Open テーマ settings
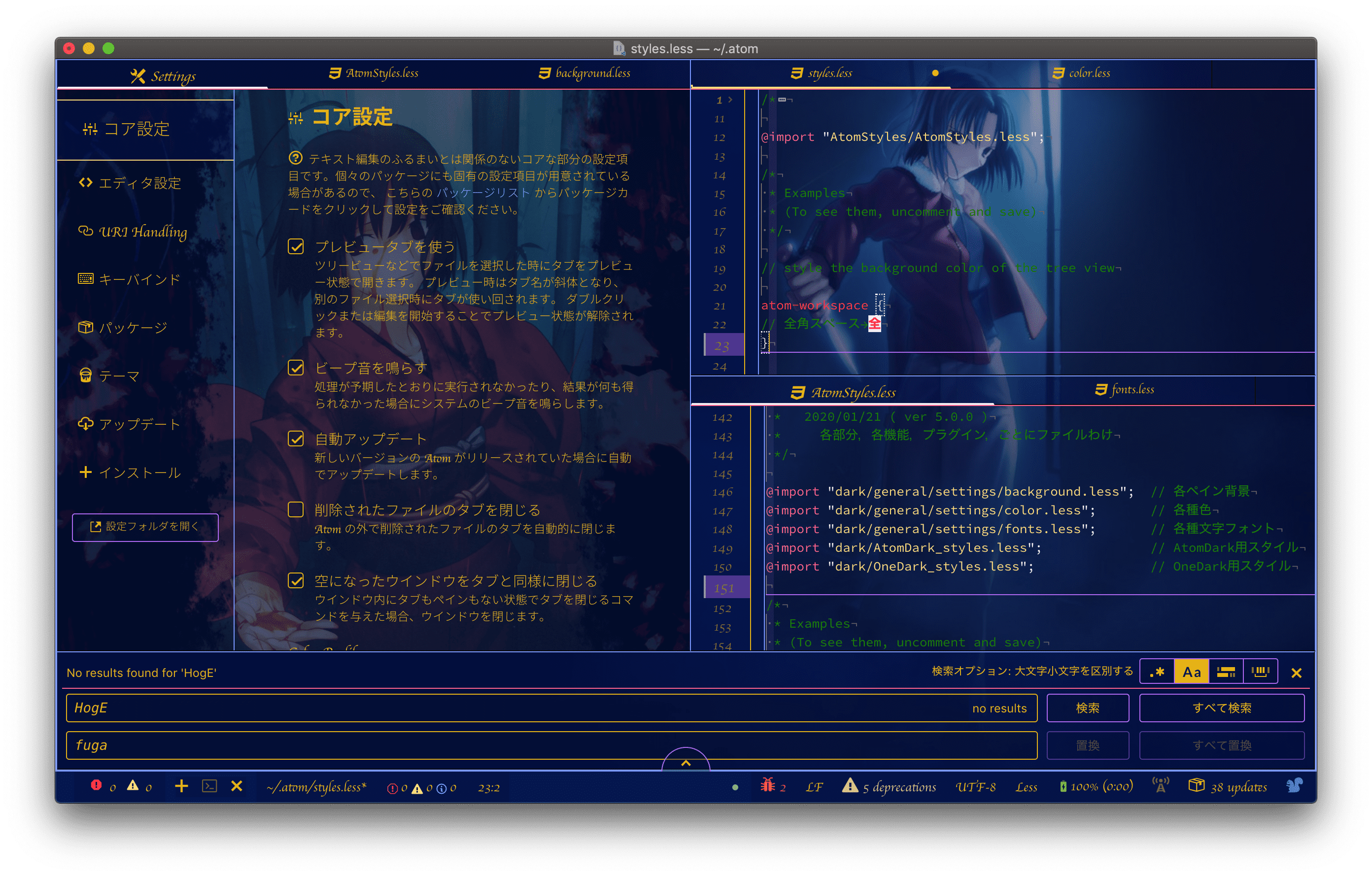This screenshot has width=1372, height=876. pyautogui.click(x=109, y=376)
